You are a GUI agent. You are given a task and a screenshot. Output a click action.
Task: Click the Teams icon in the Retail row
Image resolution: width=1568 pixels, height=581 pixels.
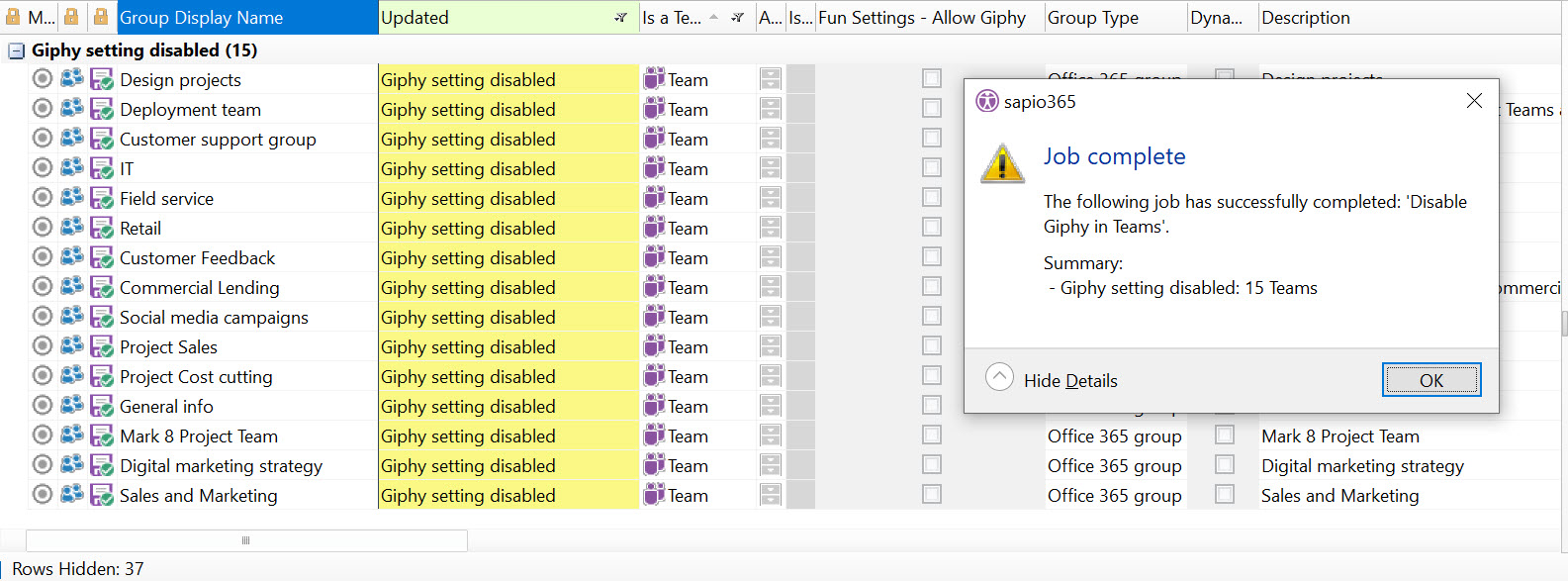pyautogui.click(x=654, y=228)
